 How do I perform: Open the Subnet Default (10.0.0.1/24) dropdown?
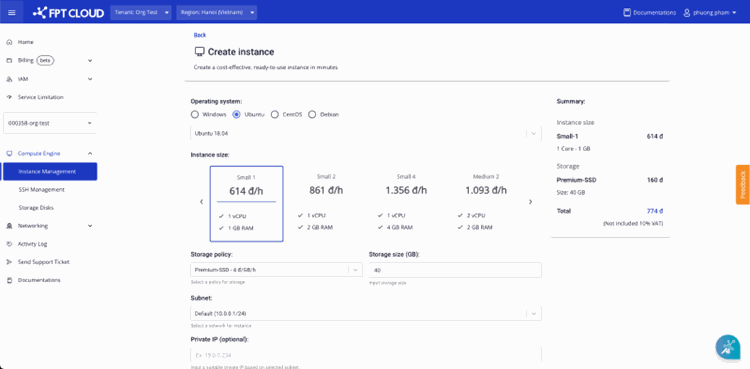point(366,313)
